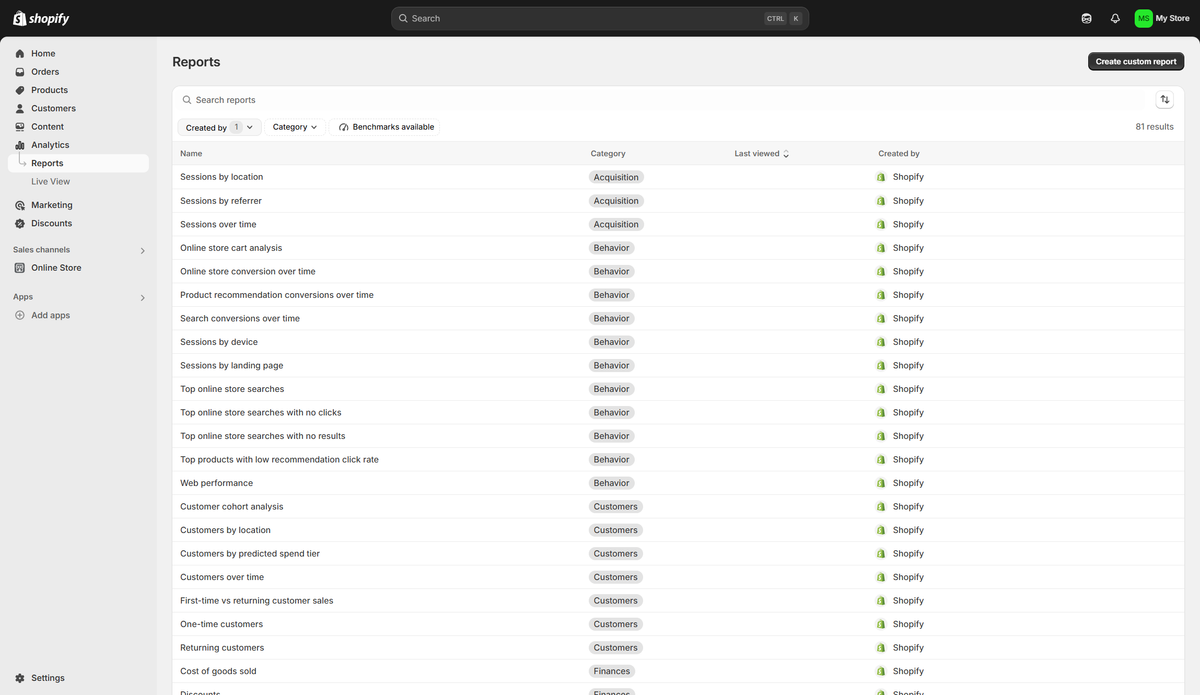Click the Acquisition tag for Sessions by location

pyautogui.click(x=616, y=177)
